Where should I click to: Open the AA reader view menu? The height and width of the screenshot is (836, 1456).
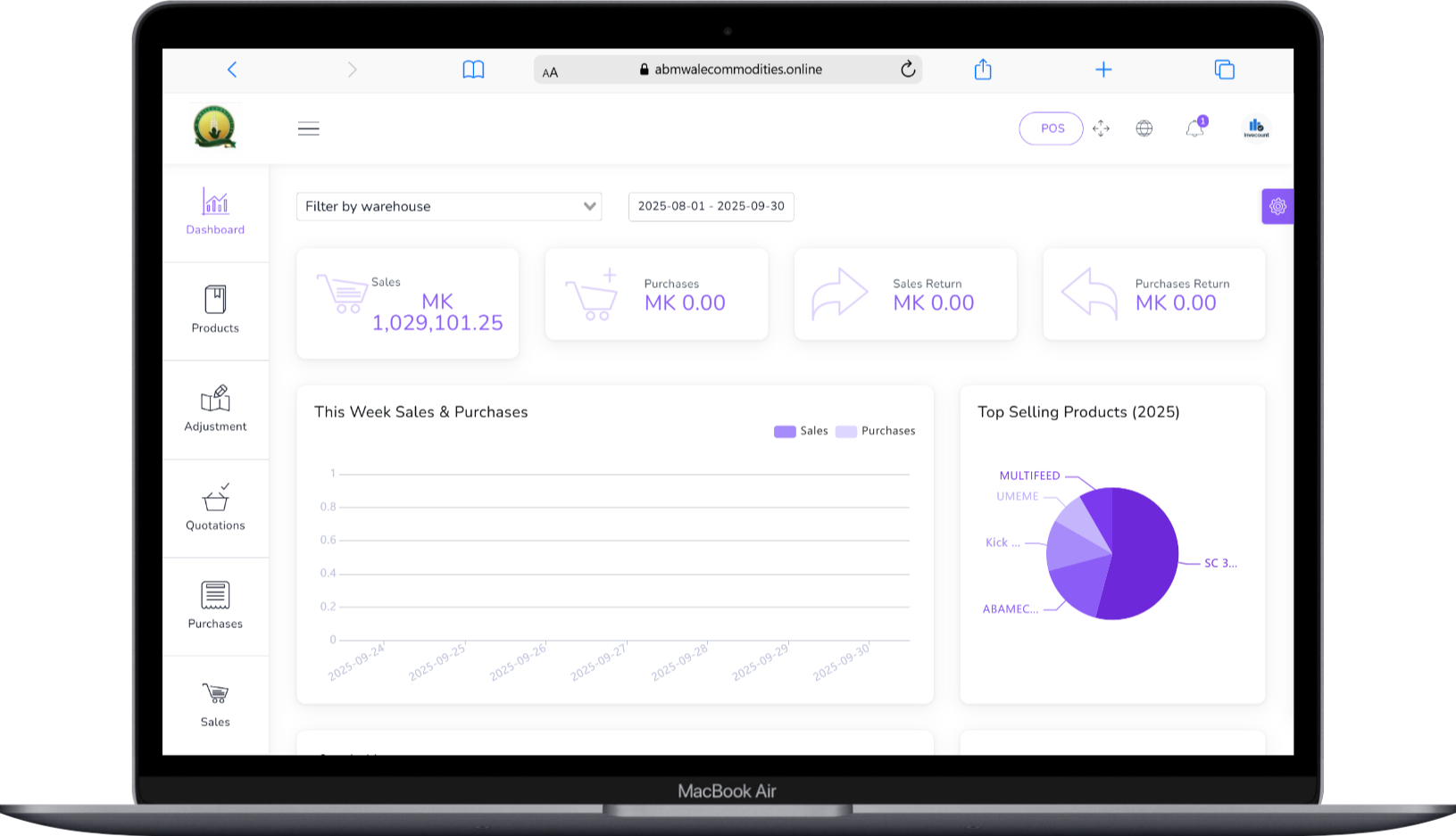[x=550, y=72]
